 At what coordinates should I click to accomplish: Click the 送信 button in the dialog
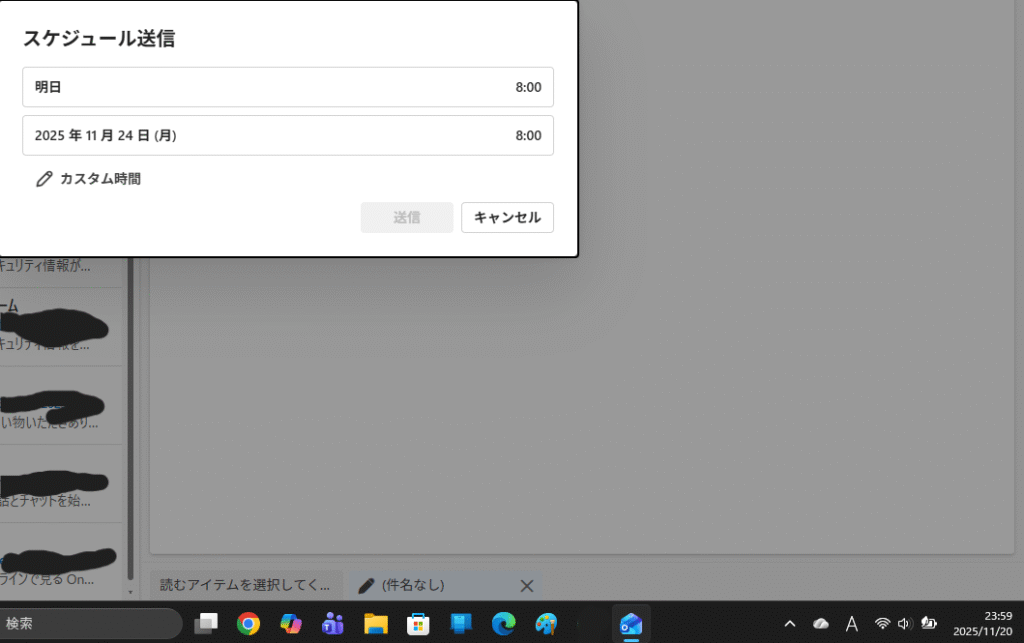tap(407, 217)
